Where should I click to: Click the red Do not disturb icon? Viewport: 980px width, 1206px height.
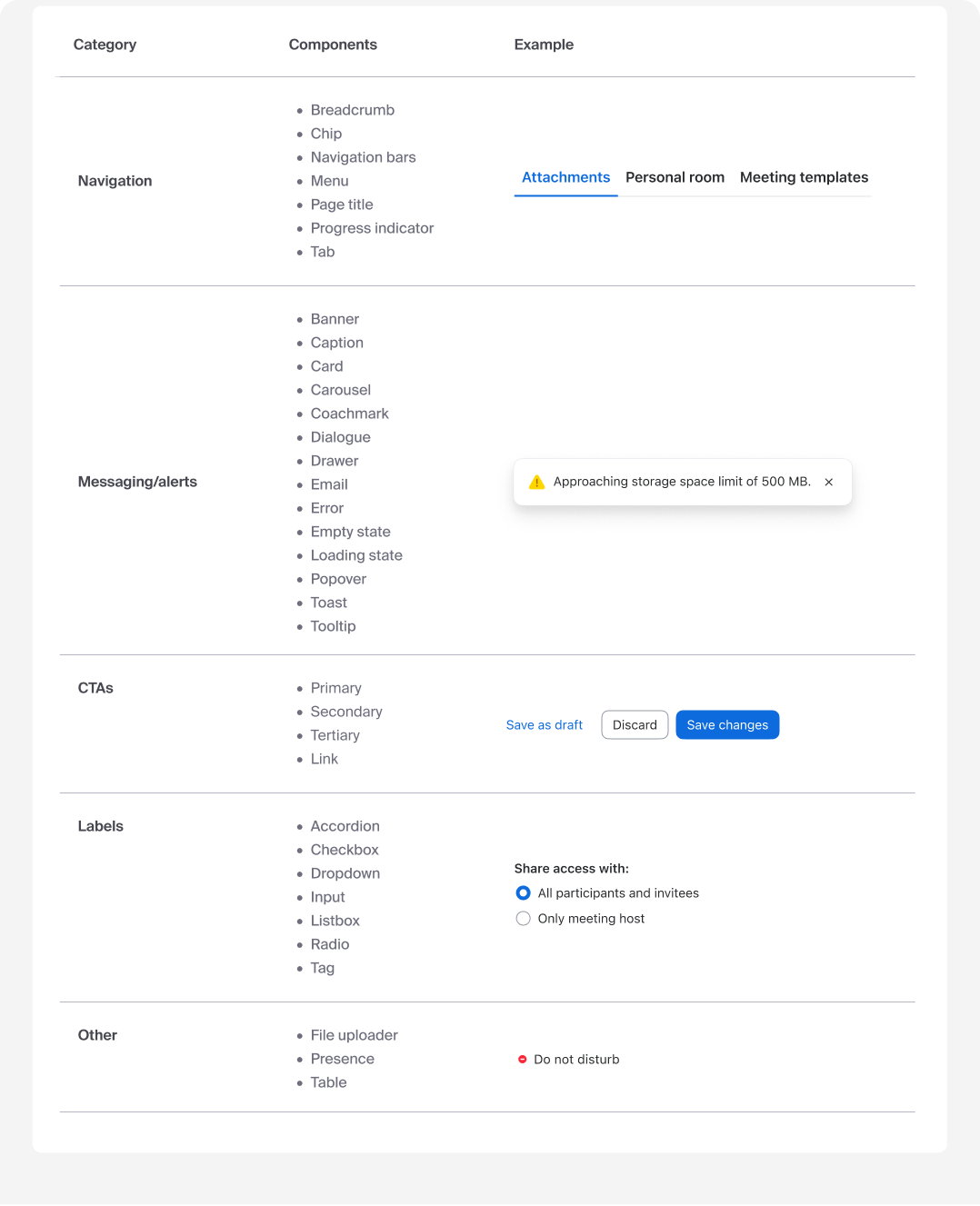[x=523, y=1060]
